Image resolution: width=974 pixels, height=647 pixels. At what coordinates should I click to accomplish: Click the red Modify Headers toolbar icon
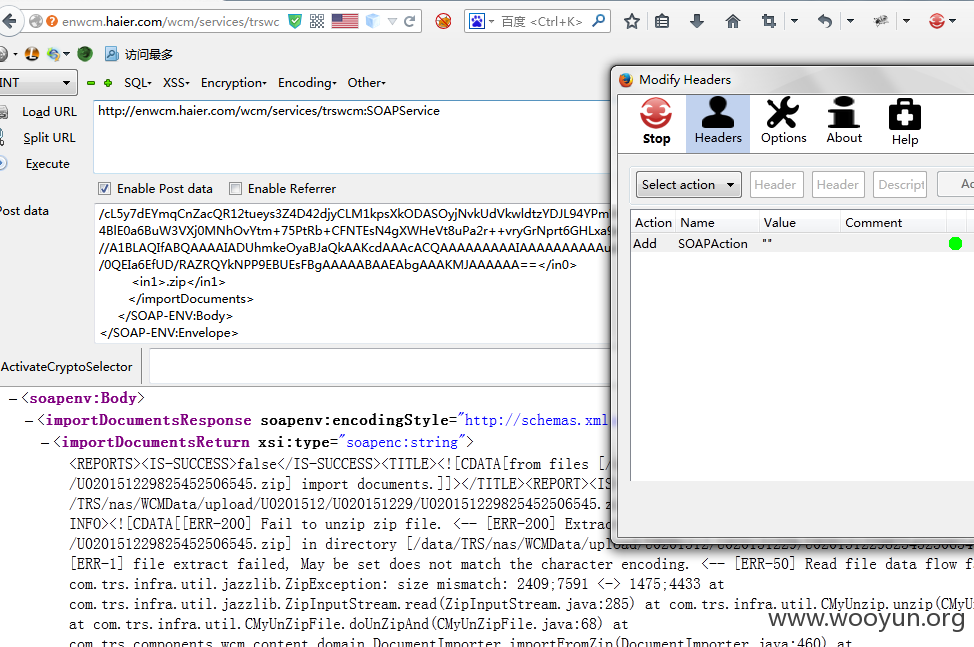937,22
